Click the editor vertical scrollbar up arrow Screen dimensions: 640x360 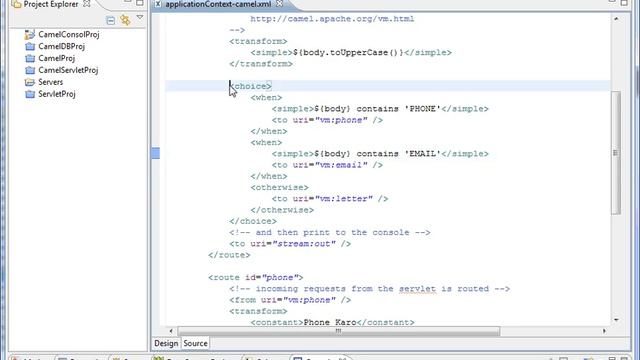[616, 19]
